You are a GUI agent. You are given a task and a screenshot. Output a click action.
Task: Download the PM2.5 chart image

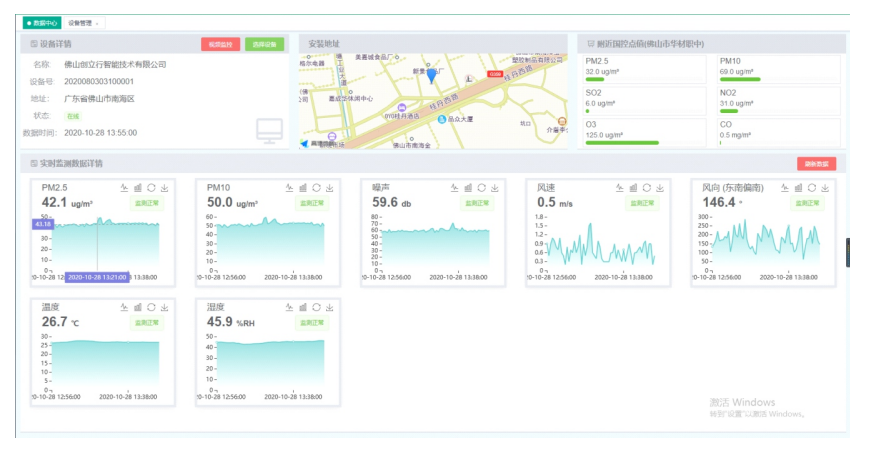coord(164,187)
